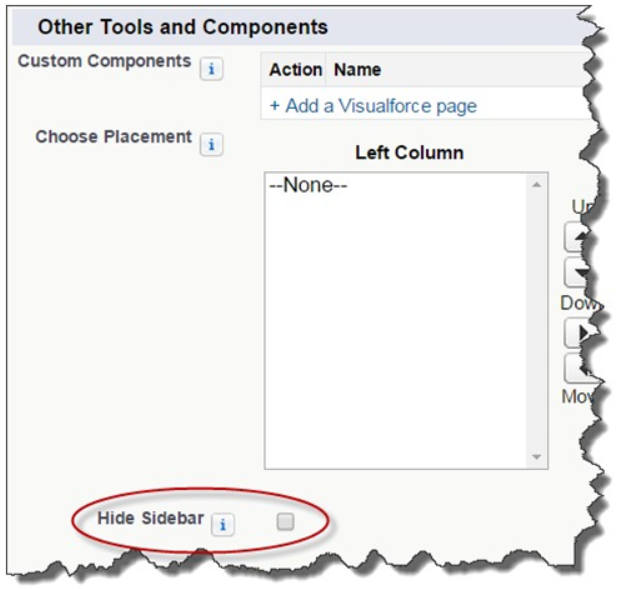Click the right-pointing Move arrow button

pos(579,332)
